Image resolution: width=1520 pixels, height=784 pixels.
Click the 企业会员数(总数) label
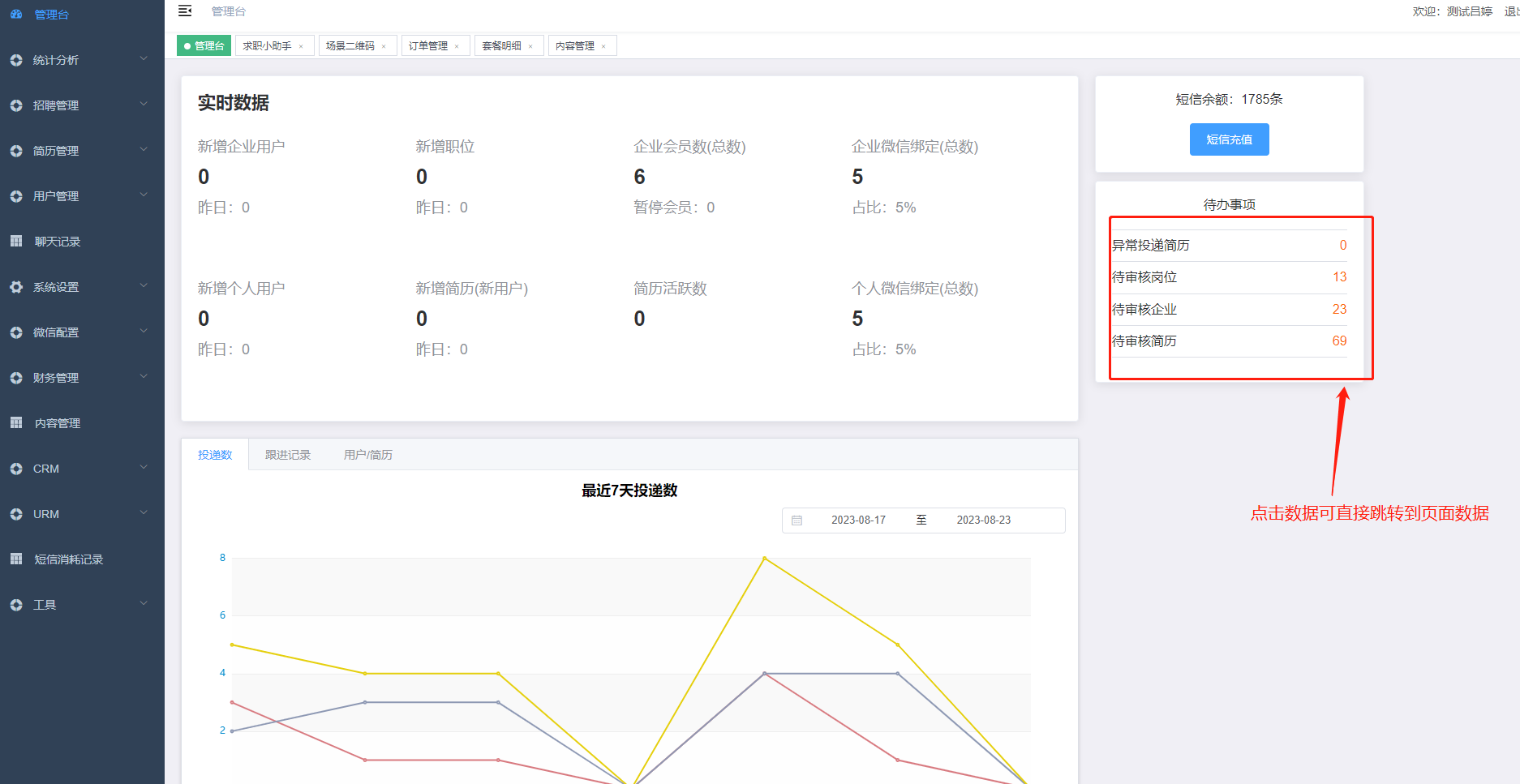[x=689, y=147]
